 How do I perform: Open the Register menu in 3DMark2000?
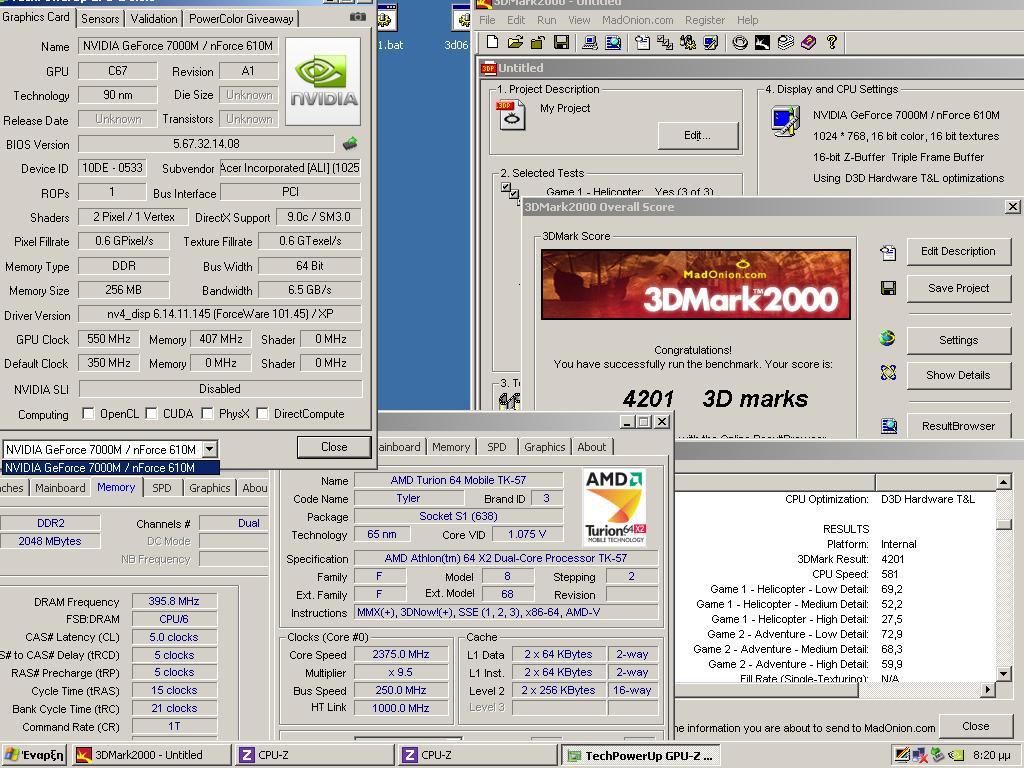click(x=705, y=20)
